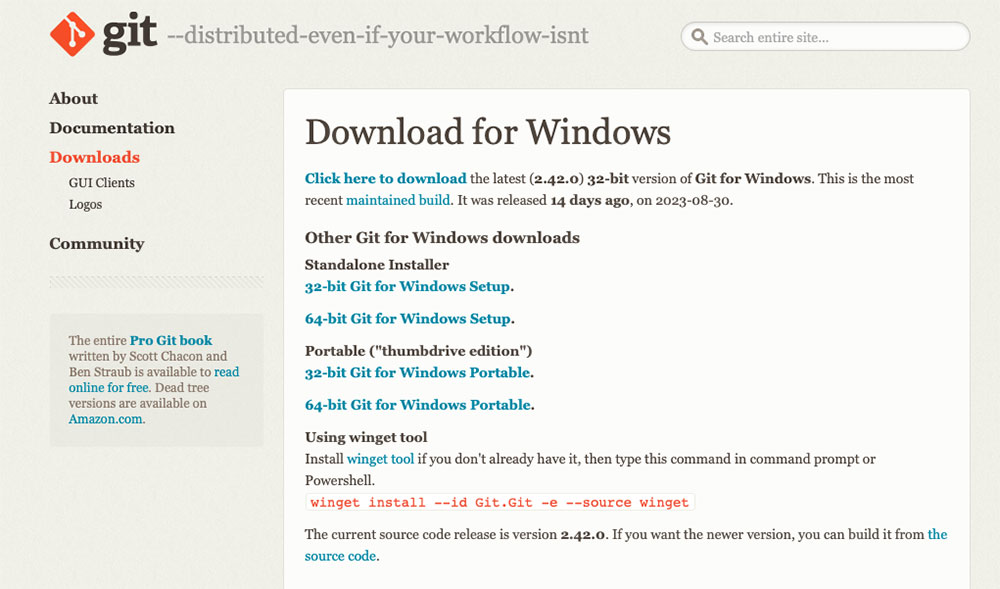
Task: Download 32-bit Git for Windows Setup
Action: pyautogui.click(x=408, y=286)
